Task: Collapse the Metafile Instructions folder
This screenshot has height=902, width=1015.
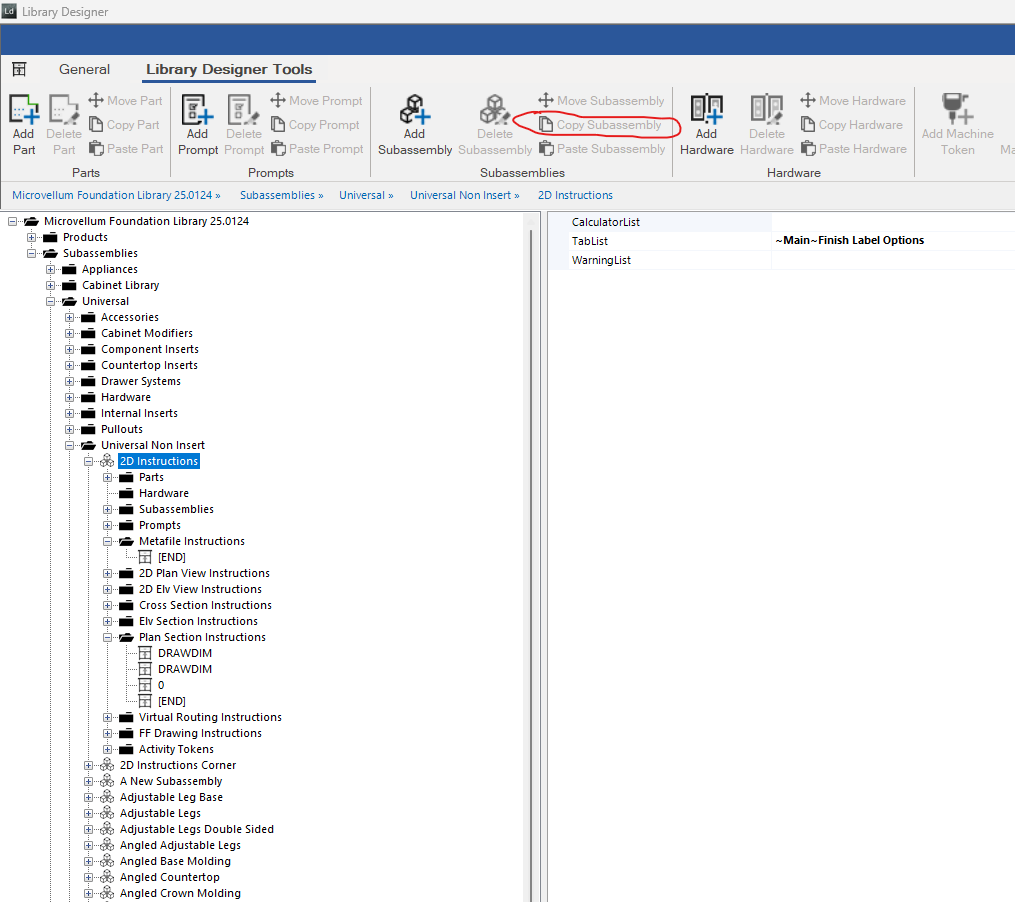Action: (x=107, y=541)
